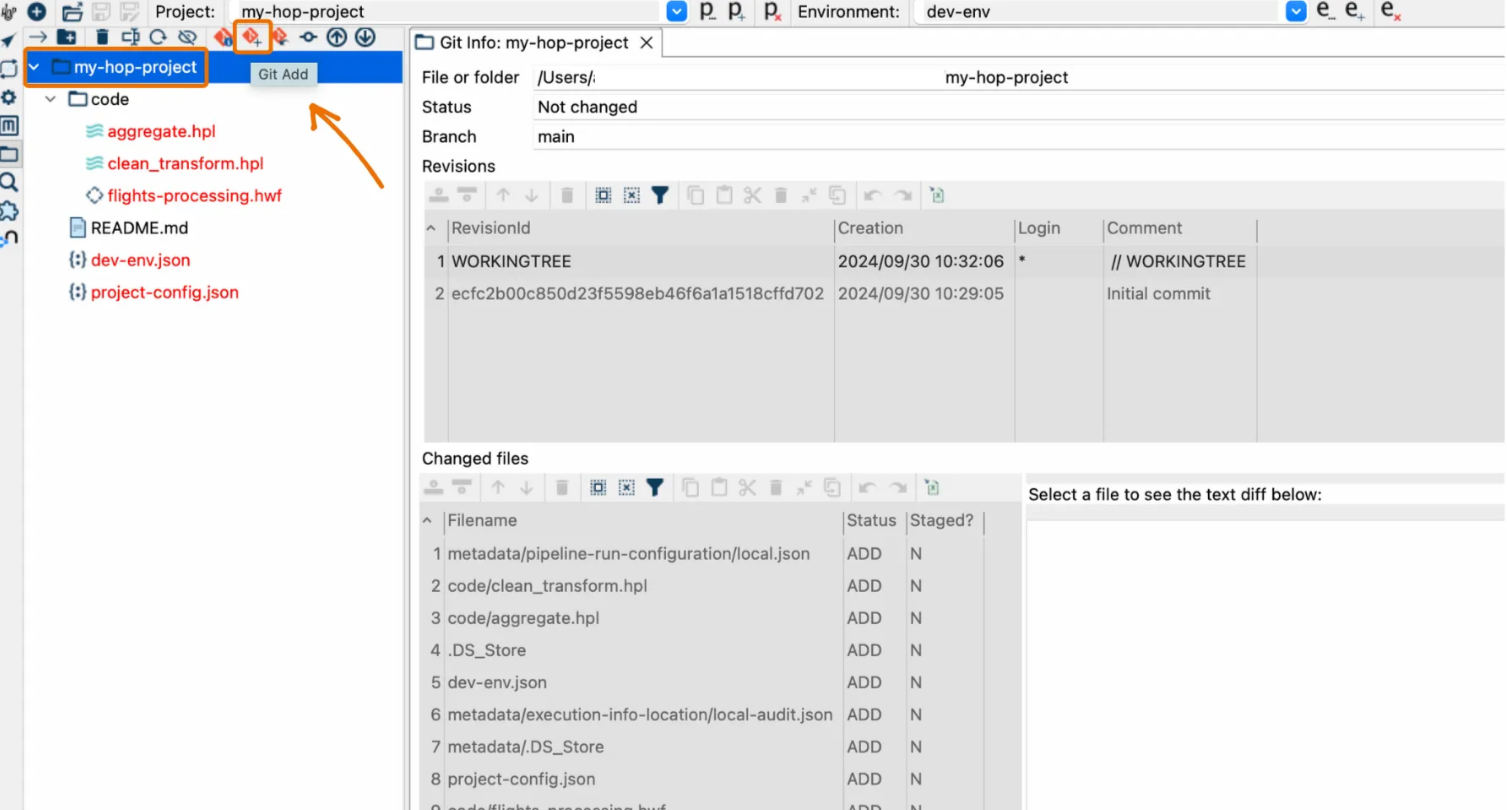Click the Git Add toolbar icon
Viewport: 1507px width, 810px height.
[253, 38]
